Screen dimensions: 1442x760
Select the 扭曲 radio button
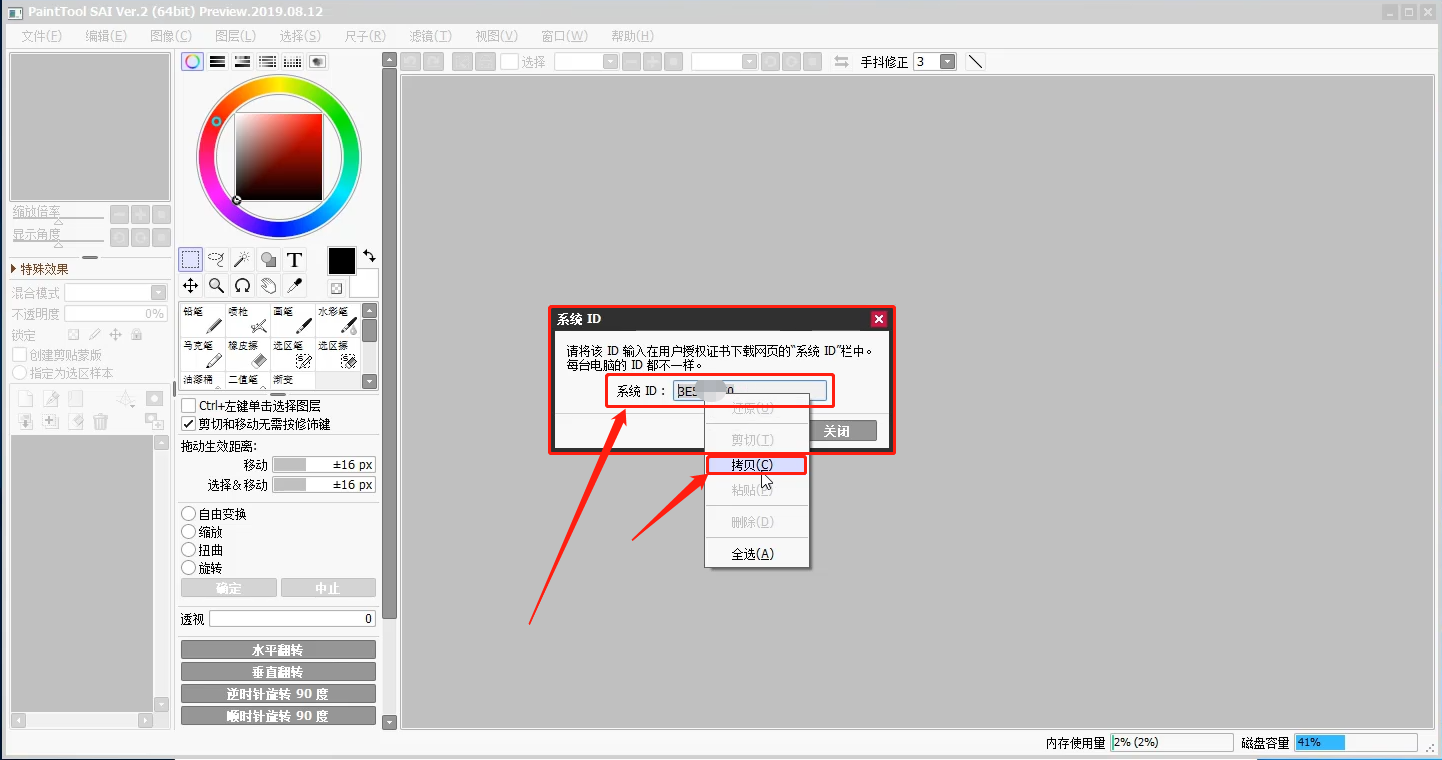coord(188,550)
